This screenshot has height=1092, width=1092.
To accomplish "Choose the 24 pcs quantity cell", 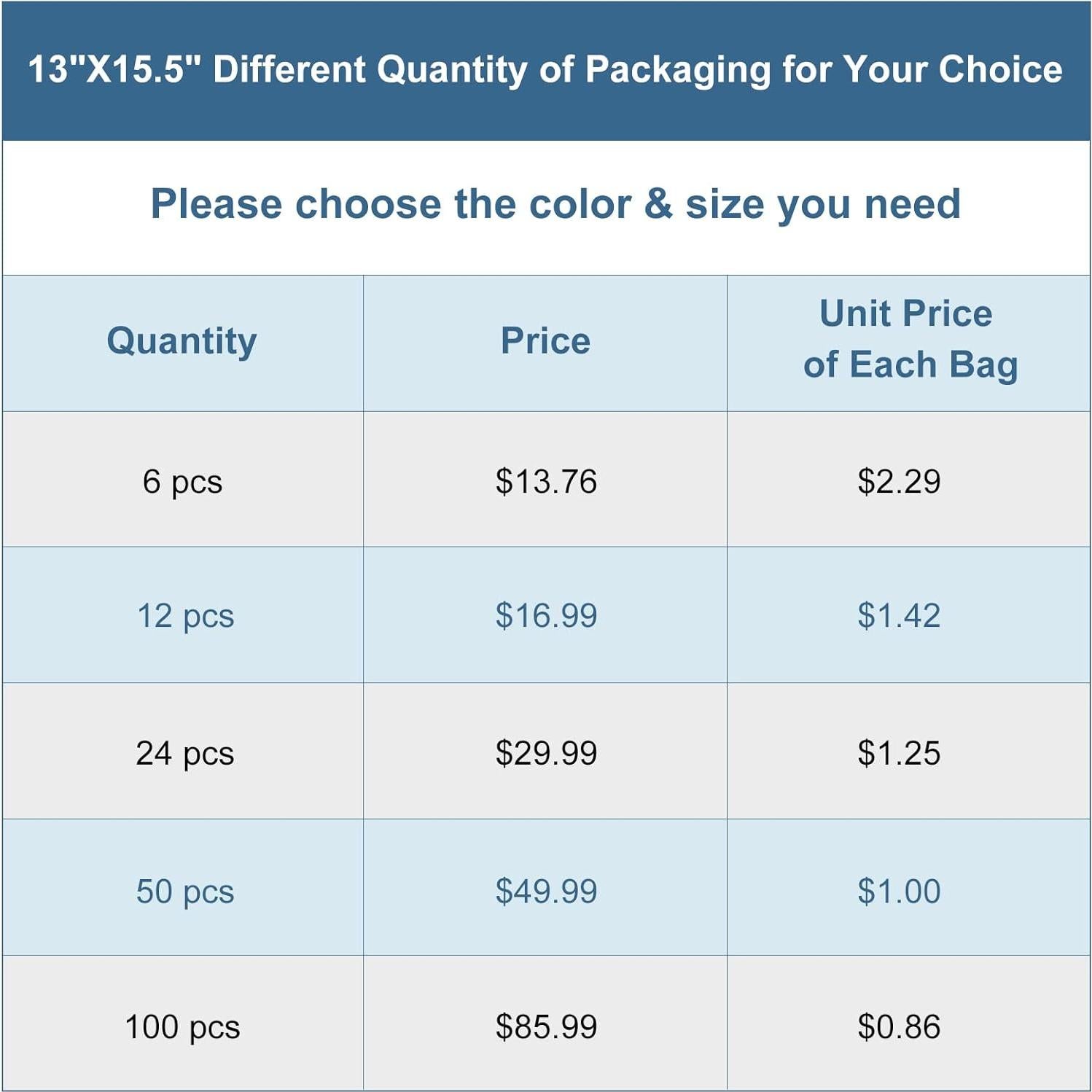I will [x=185, y=753].
